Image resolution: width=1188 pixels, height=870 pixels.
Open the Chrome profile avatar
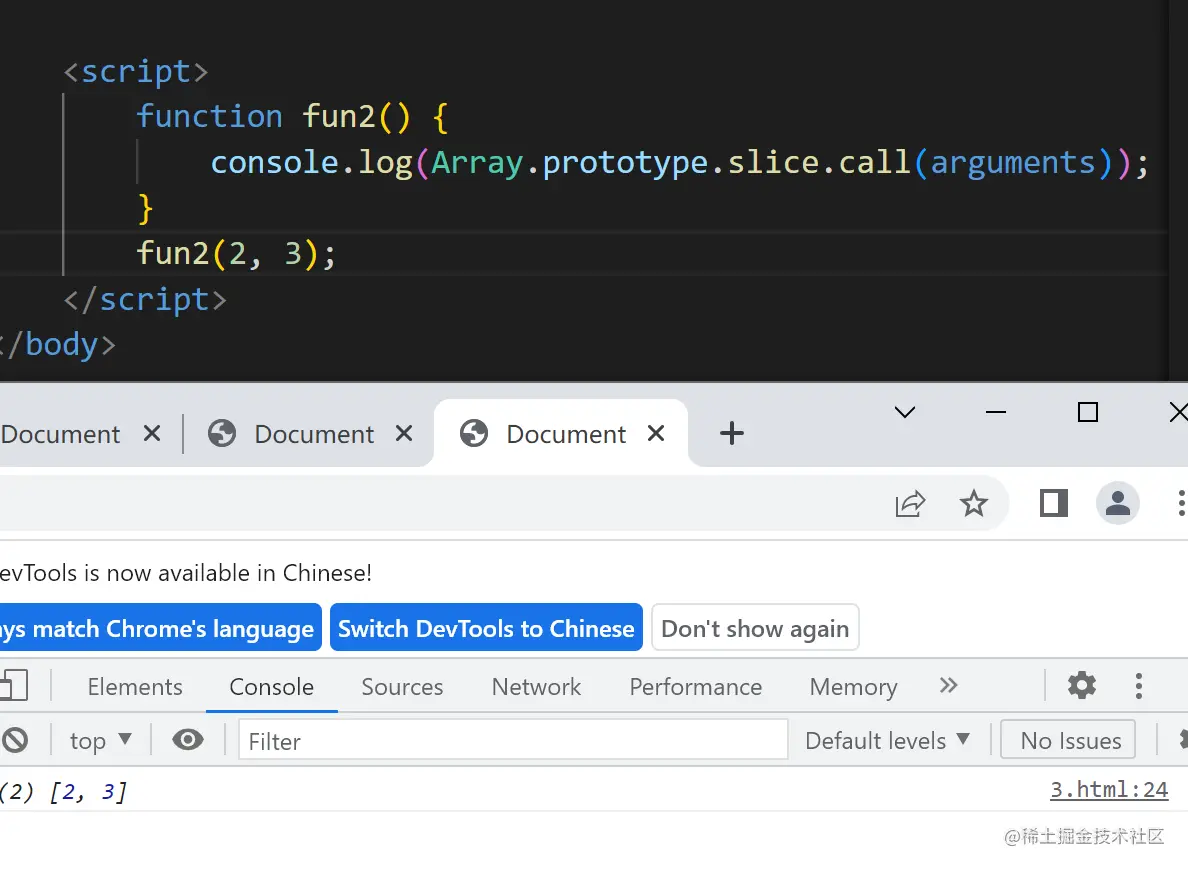click(x=1117, y=503)
